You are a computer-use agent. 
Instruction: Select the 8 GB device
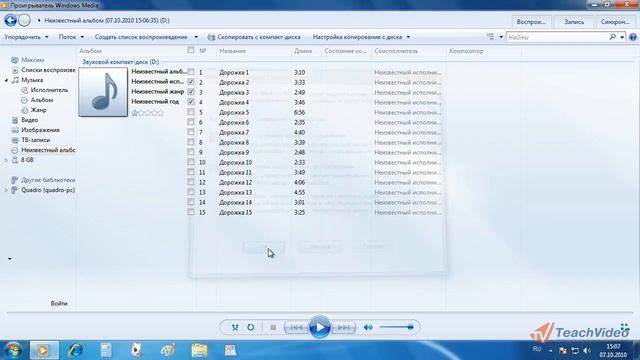click(27, 160)
